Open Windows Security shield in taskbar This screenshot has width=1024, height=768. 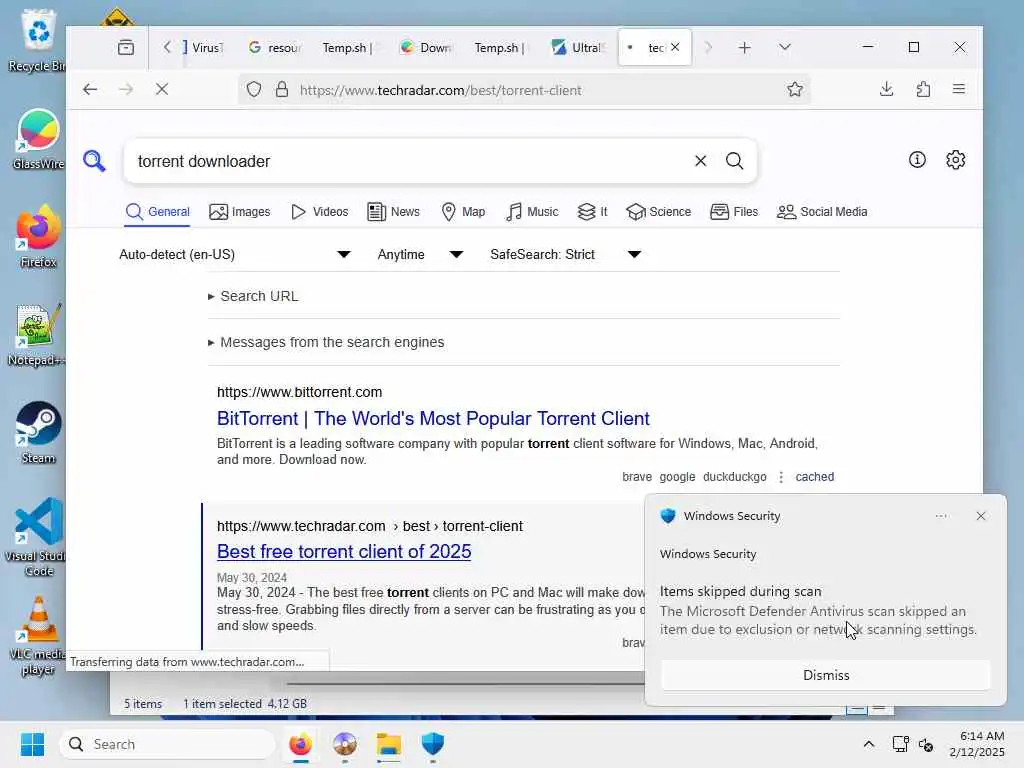click(x=432, y=744)
